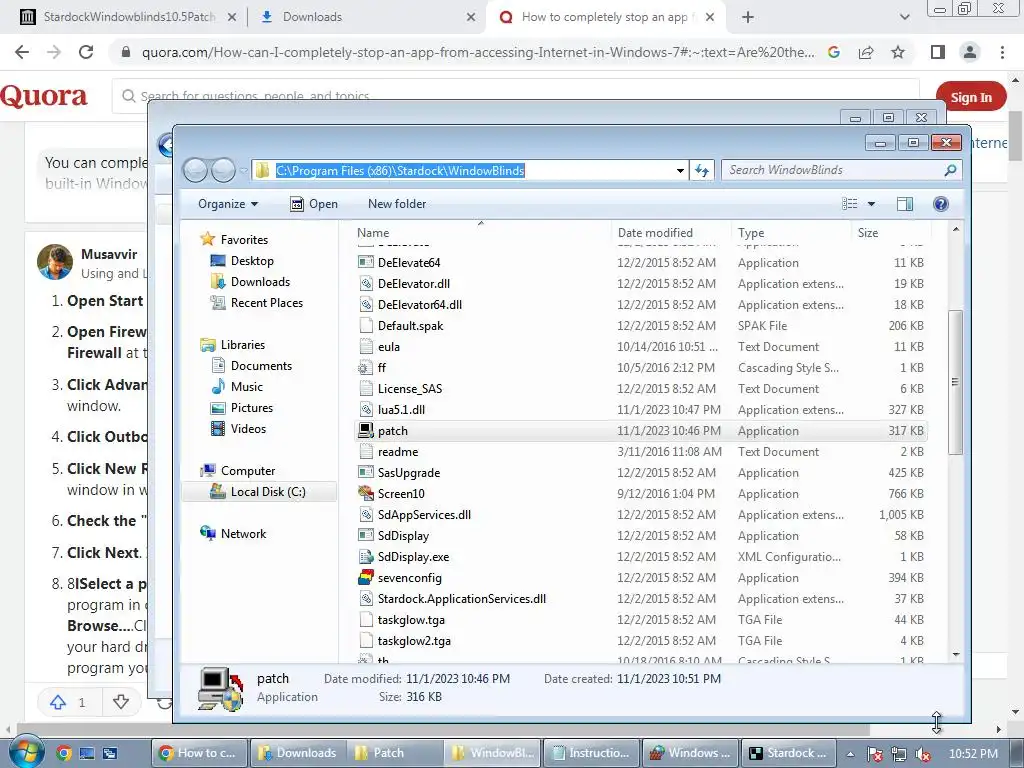Click the change view icon
Image resolution: width=1024 pixels, height=768 pixels.
850,204
